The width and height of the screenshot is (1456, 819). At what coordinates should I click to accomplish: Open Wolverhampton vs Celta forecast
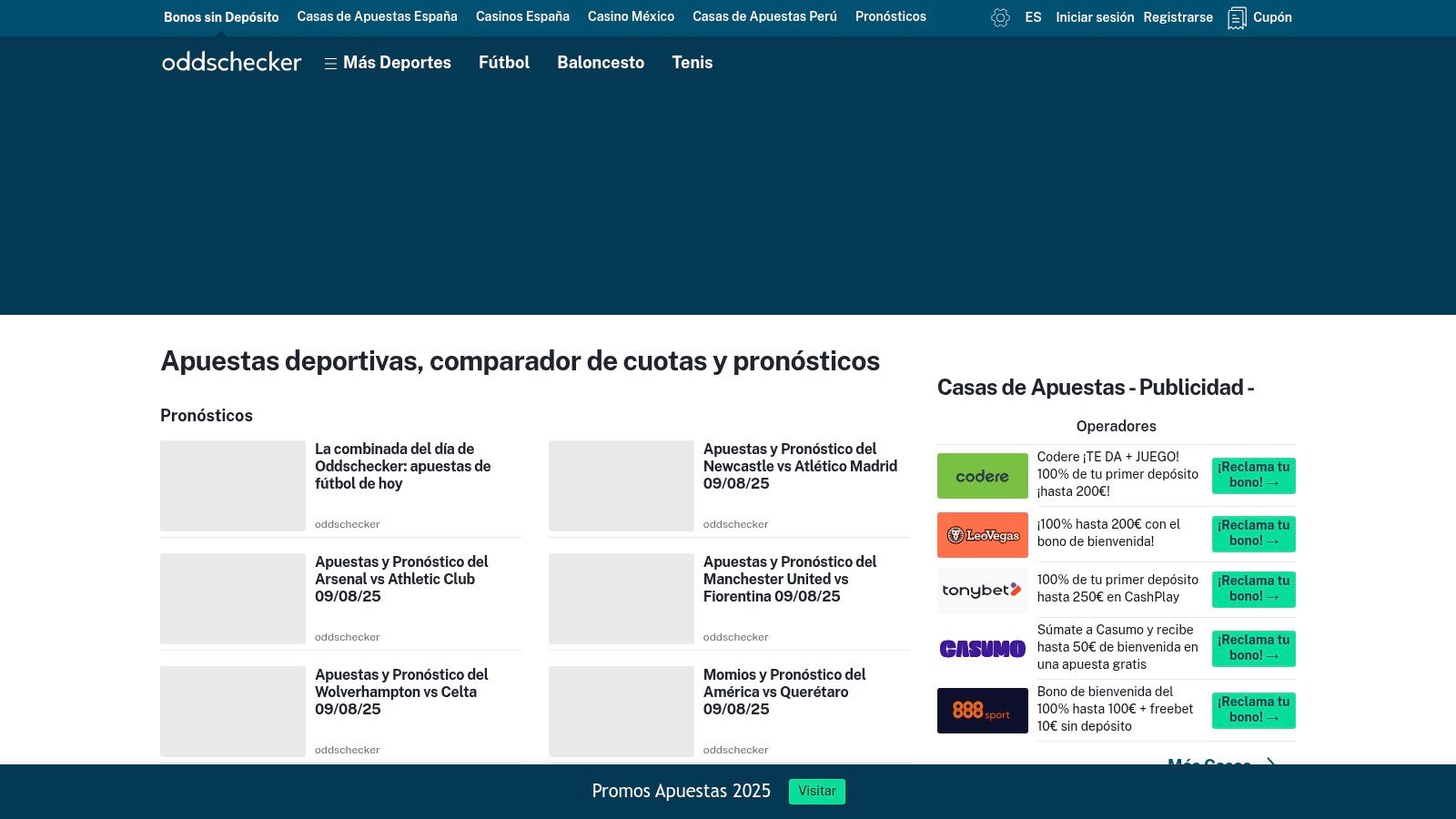(401, 692)
